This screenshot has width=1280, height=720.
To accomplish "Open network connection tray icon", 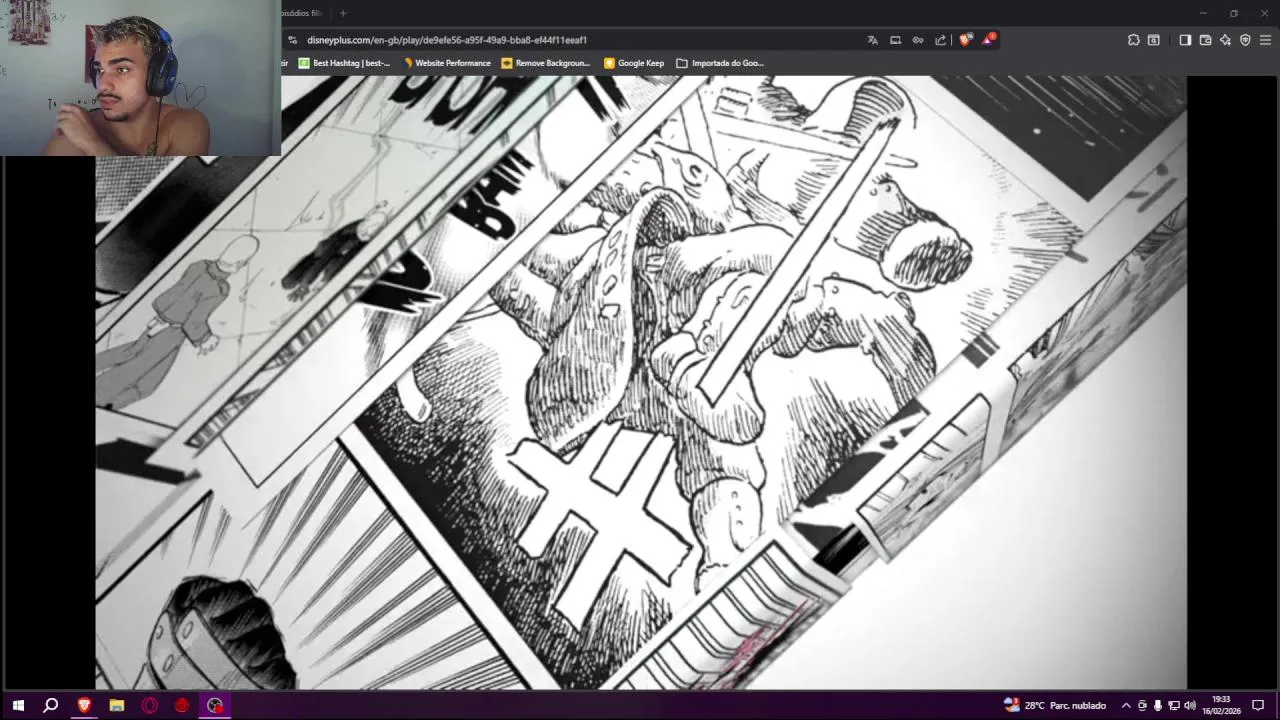I will pyautogui.click(x=1174, y=705).
